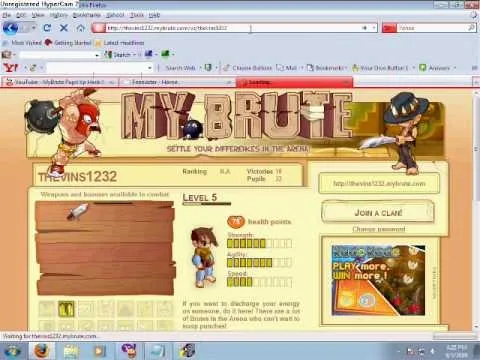Image resolution: width=480 pixels, height=360 pixels.
Task: Stop loading with the X icon
Action: pyautogui.click(x=63, y=28)
